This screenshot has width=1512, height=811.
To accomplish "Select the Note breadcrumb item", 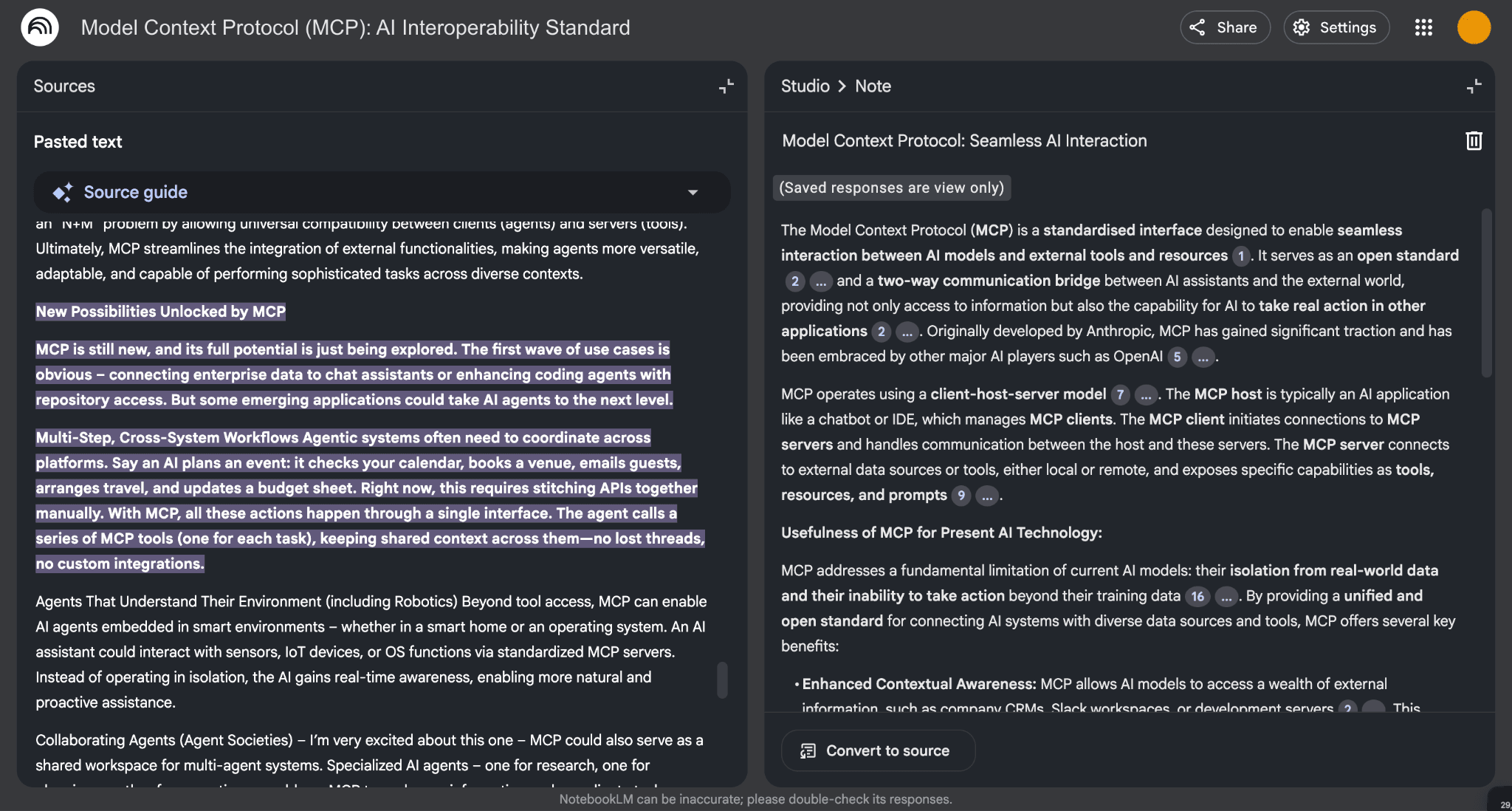I will 873,86.
